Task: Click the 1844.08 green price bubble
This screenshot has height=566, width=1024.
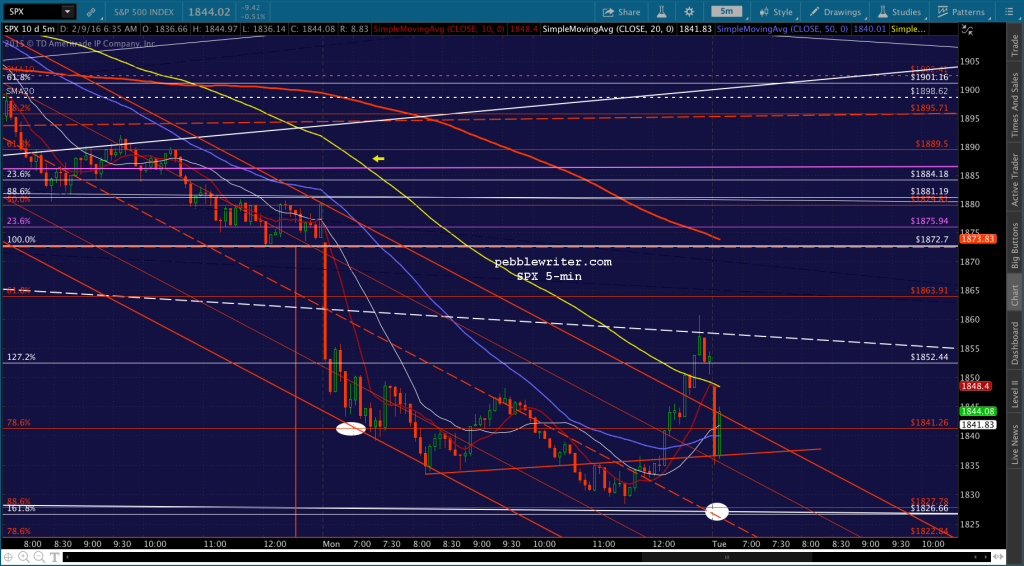Action: coord(977,411)
